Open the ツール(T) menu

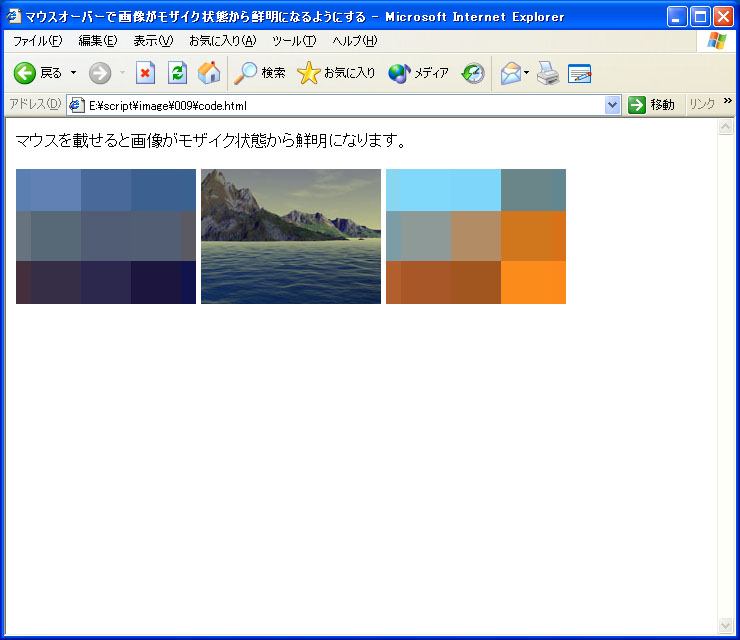(294, 41)
